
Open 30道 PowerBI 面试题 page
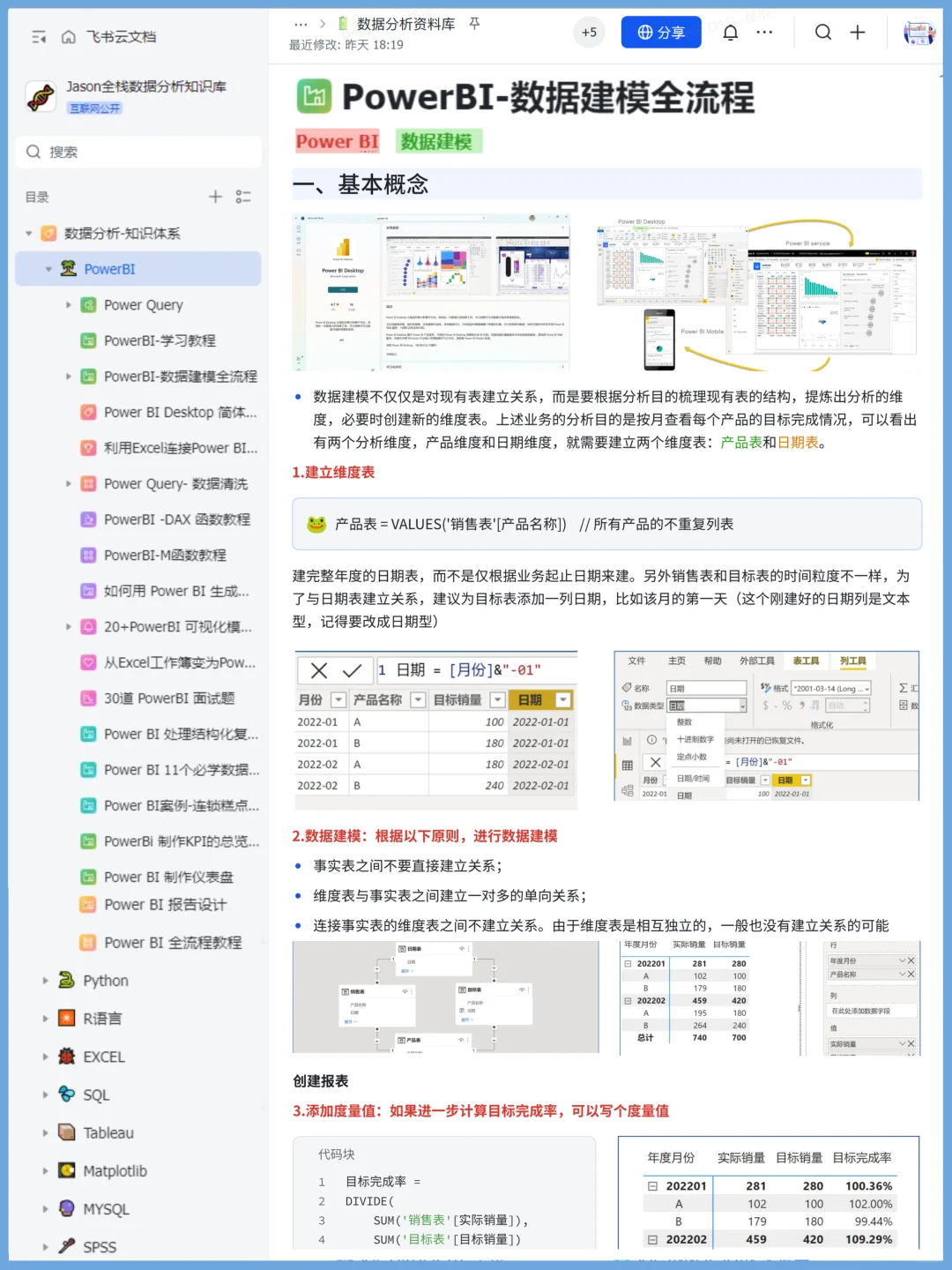coord(169,698)
